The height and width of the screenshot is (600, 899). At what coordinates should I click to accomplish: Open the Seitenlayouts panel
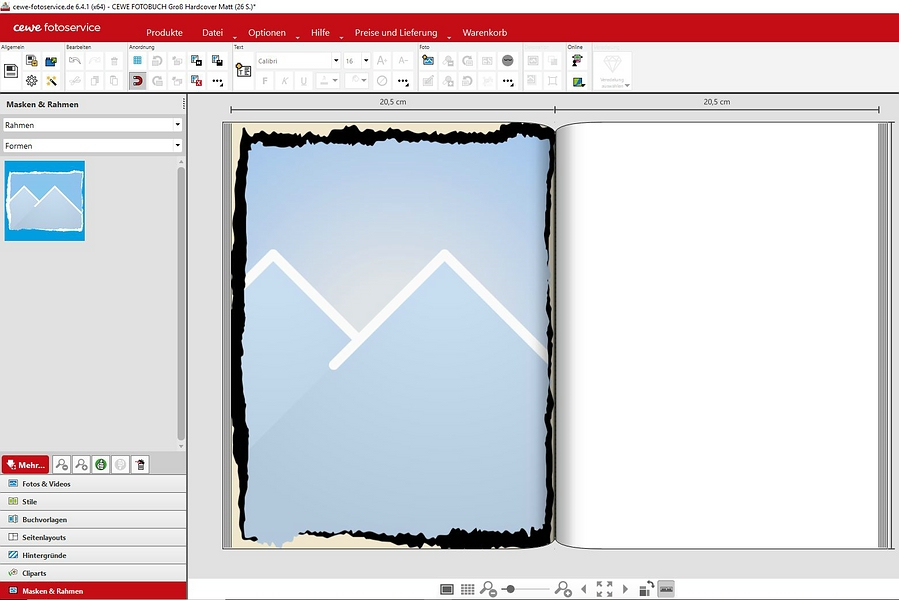coord(93,537)
